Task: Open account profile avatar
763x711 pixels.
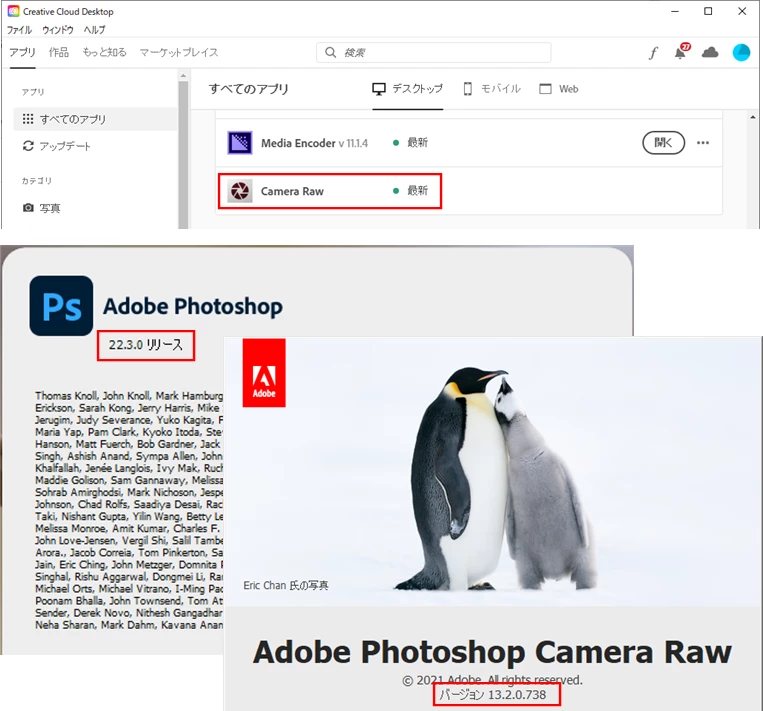Action: pyautogui.click(x=741, y=52)
